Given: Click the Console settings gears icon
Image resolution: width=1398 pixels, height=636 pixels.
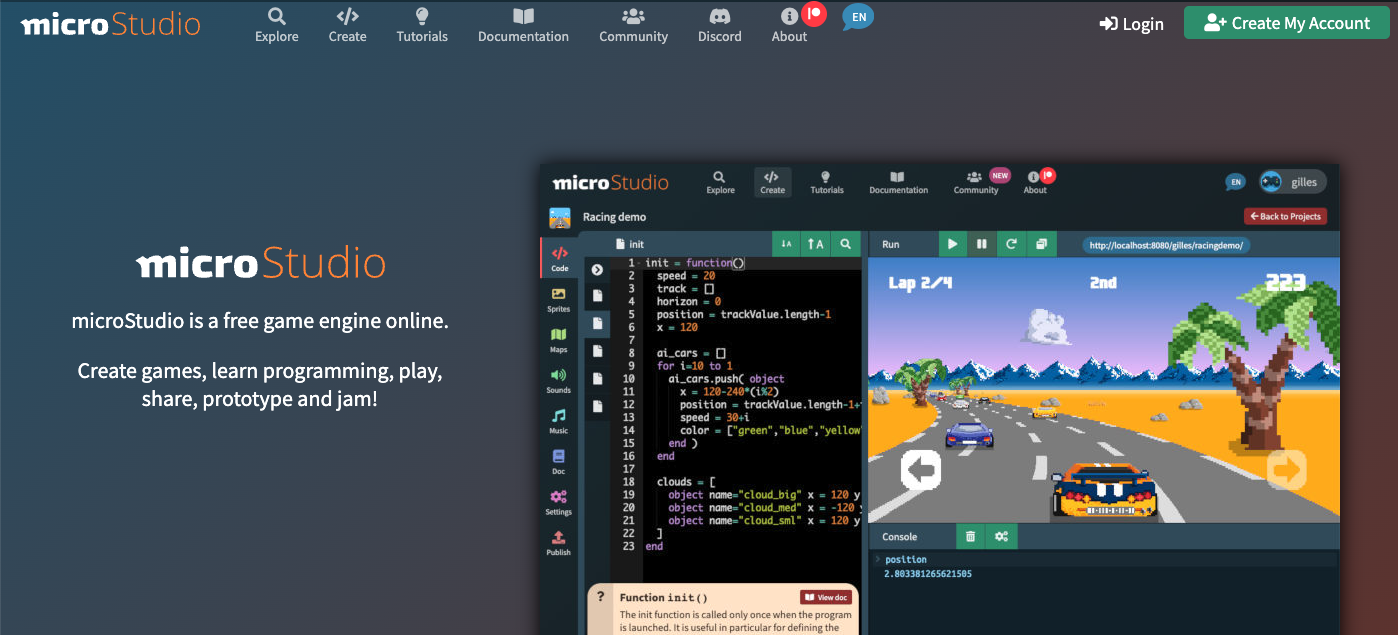Looking at the screenshot, I should 1000,537.
